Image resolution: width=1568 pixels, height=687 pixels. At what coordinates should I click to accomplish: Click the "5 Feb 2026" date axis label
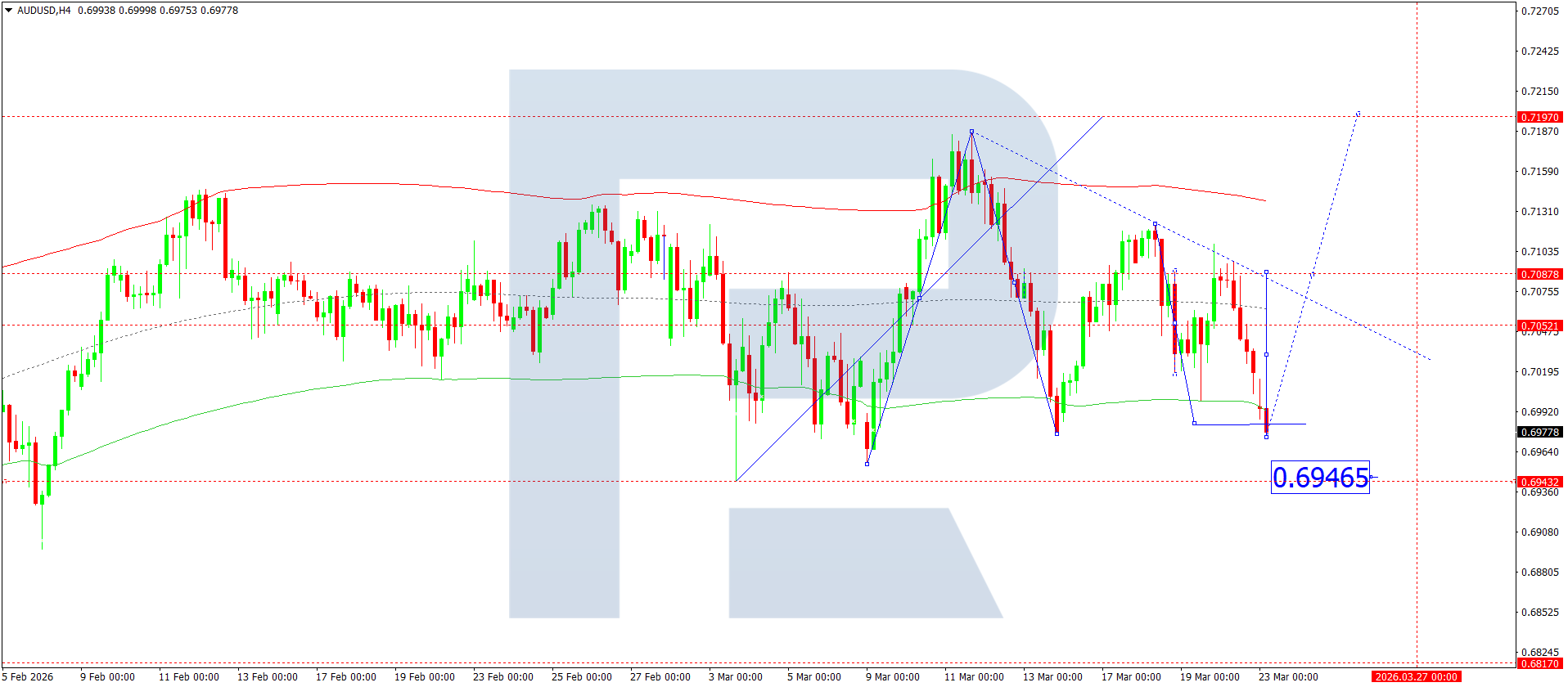pos(29,676)
